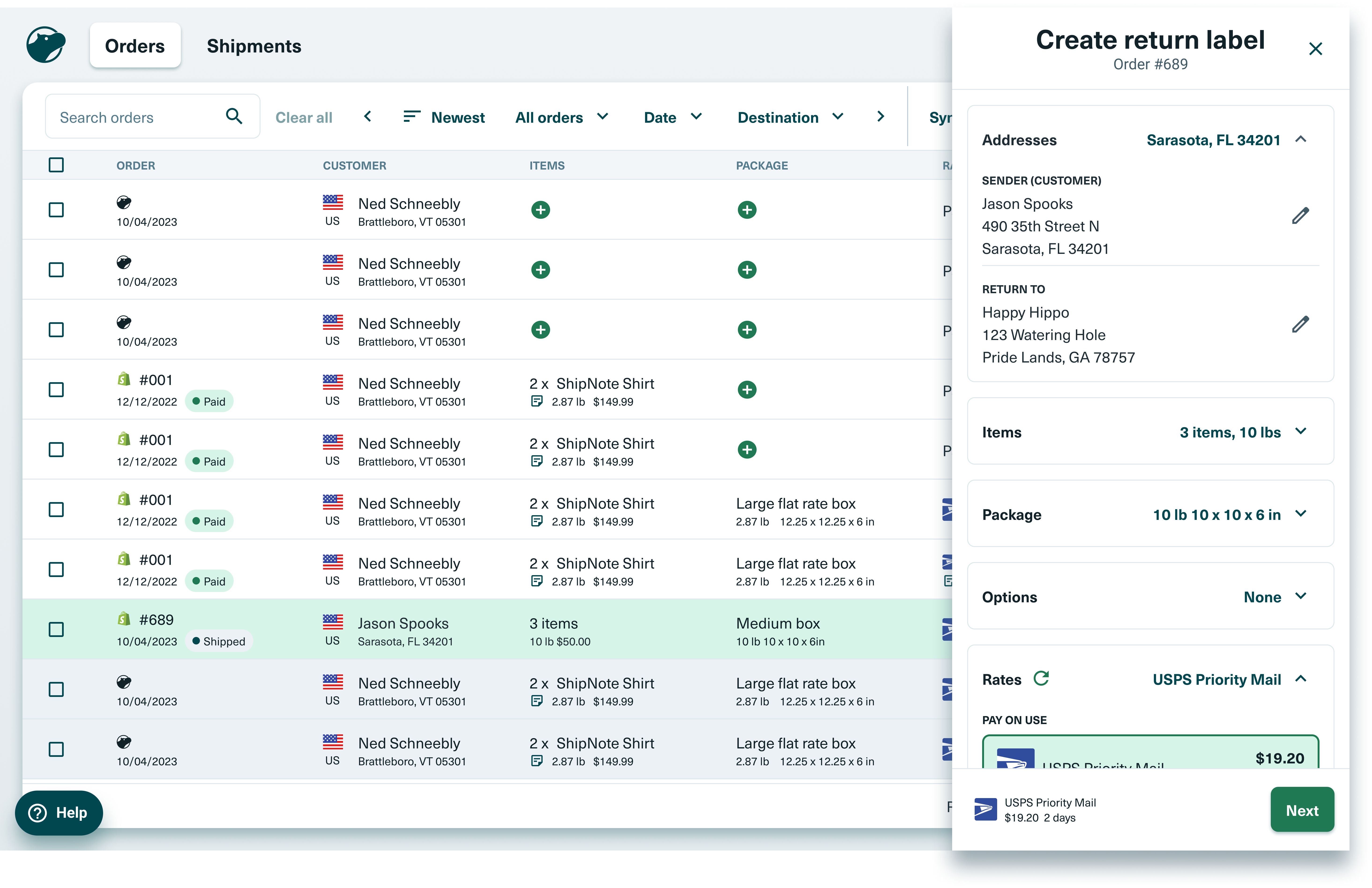Check the third #001 order checkbox
Viewport: 1372px width, 888px height.
coord(56,509)
